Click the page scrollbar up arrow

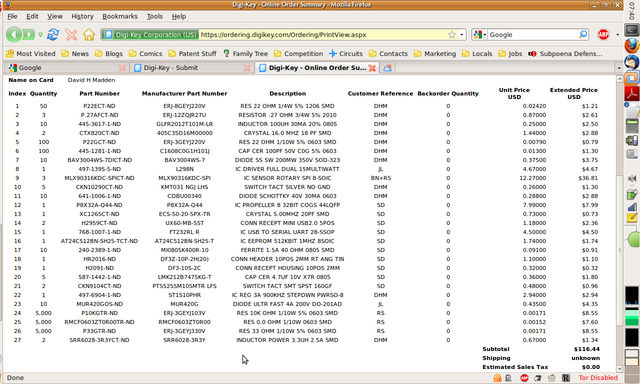click(x=619, y=79)
